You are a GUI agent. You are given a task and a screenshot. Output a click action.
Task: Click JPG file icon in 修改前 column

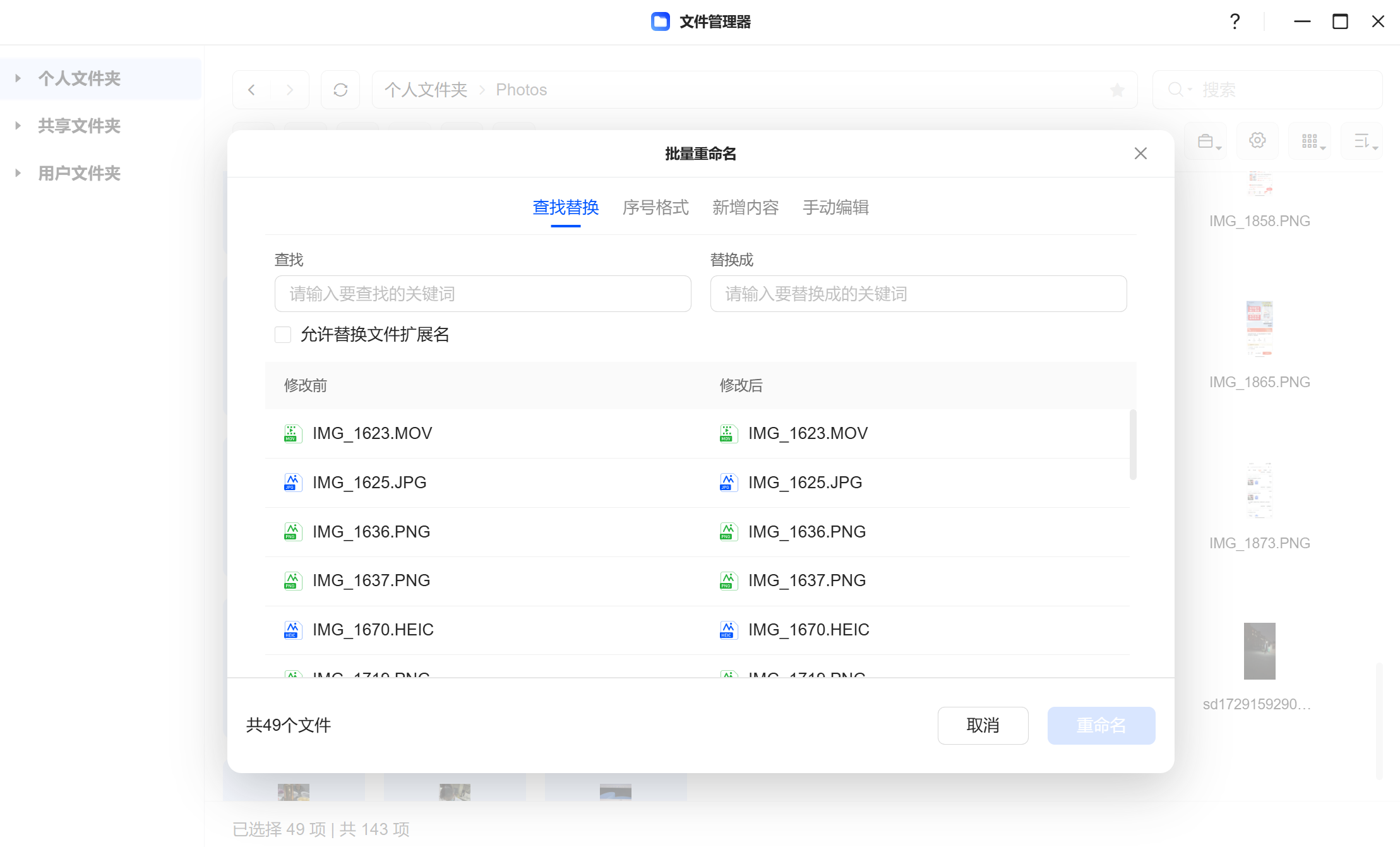click(x=292, y=483)
